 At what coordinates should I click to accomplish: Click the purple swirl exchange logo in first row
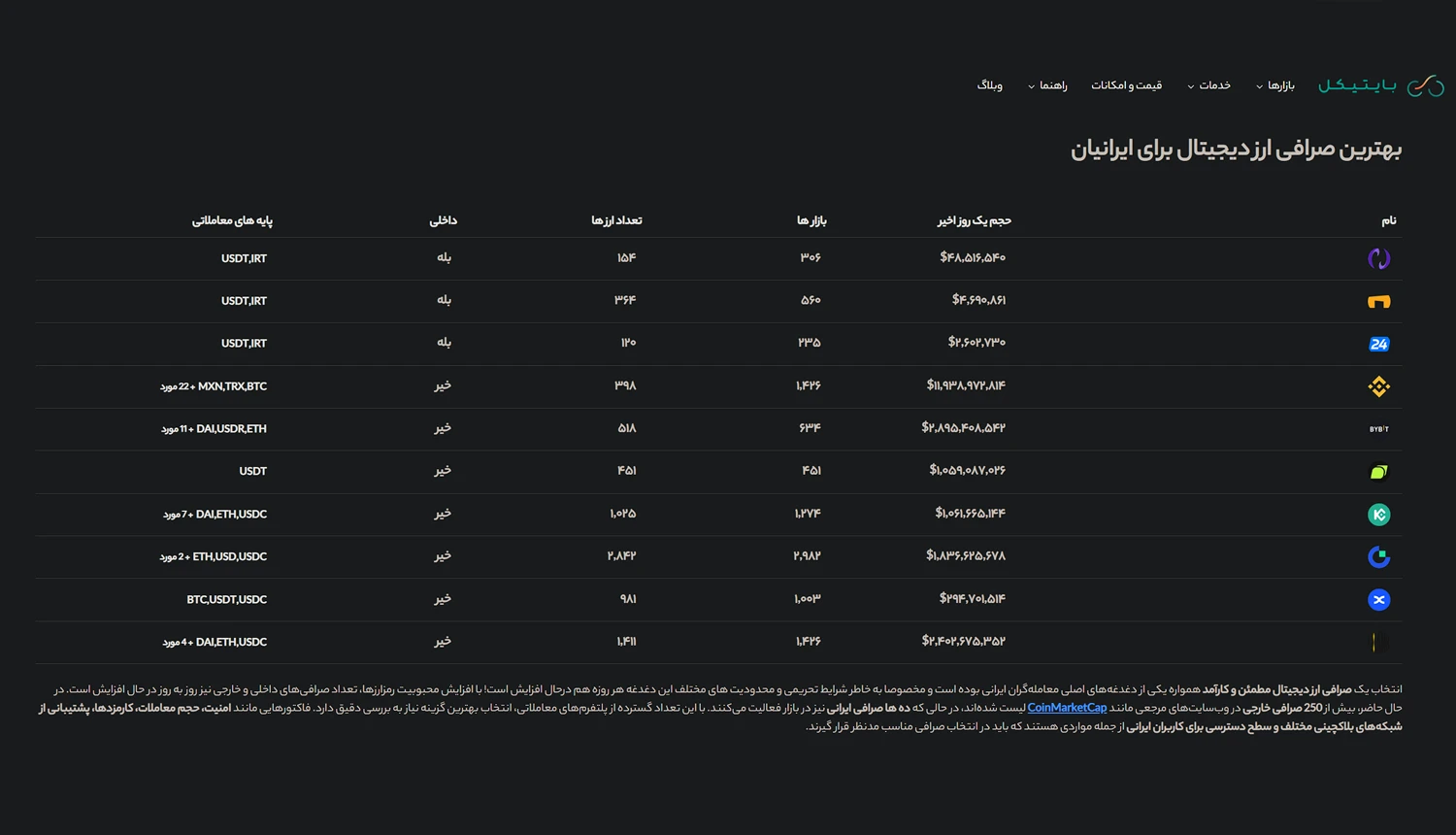pyautogui.click(x=1378, y=258)
